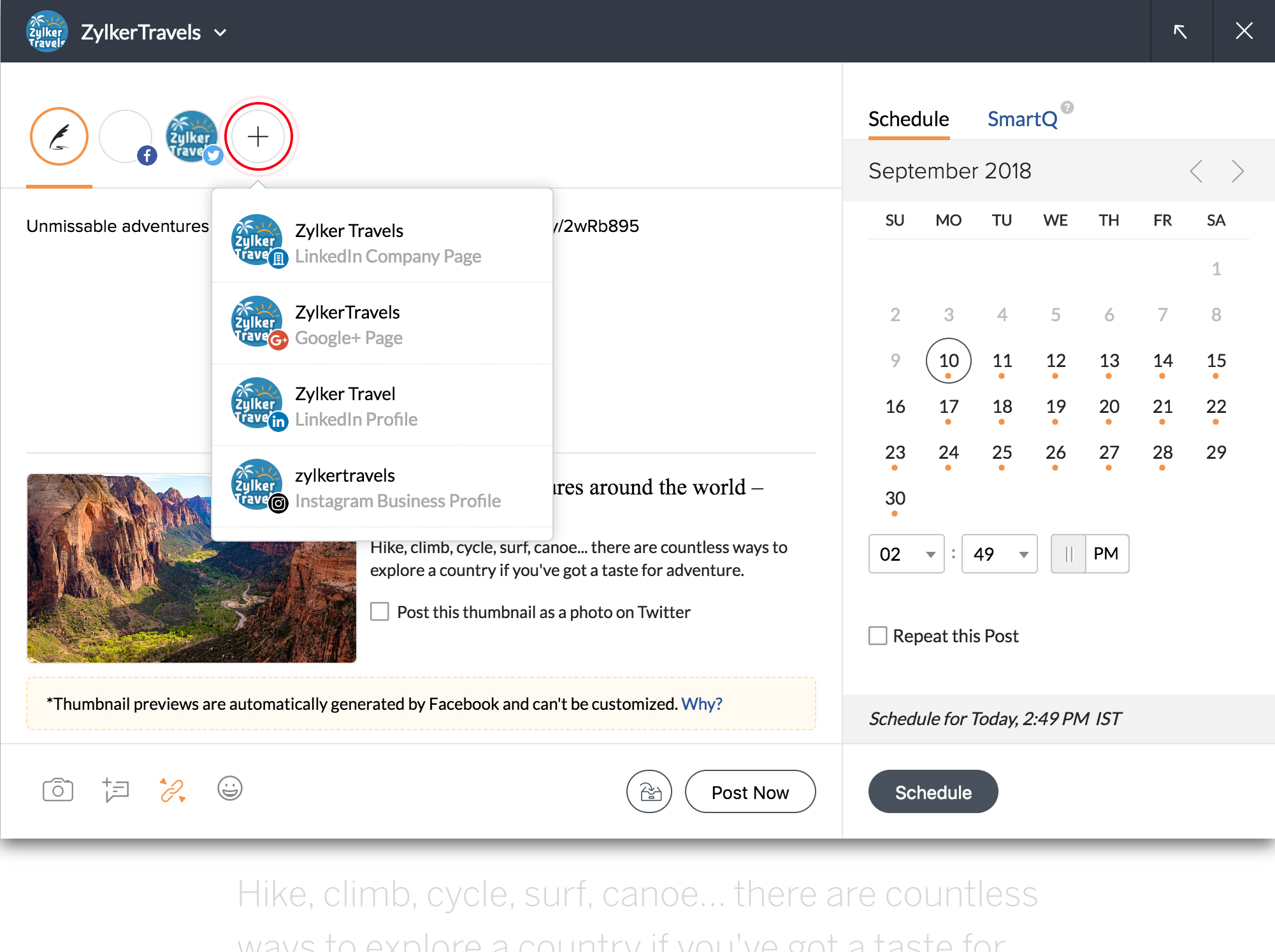Open the emoji smiley picker

coord(229,788)
